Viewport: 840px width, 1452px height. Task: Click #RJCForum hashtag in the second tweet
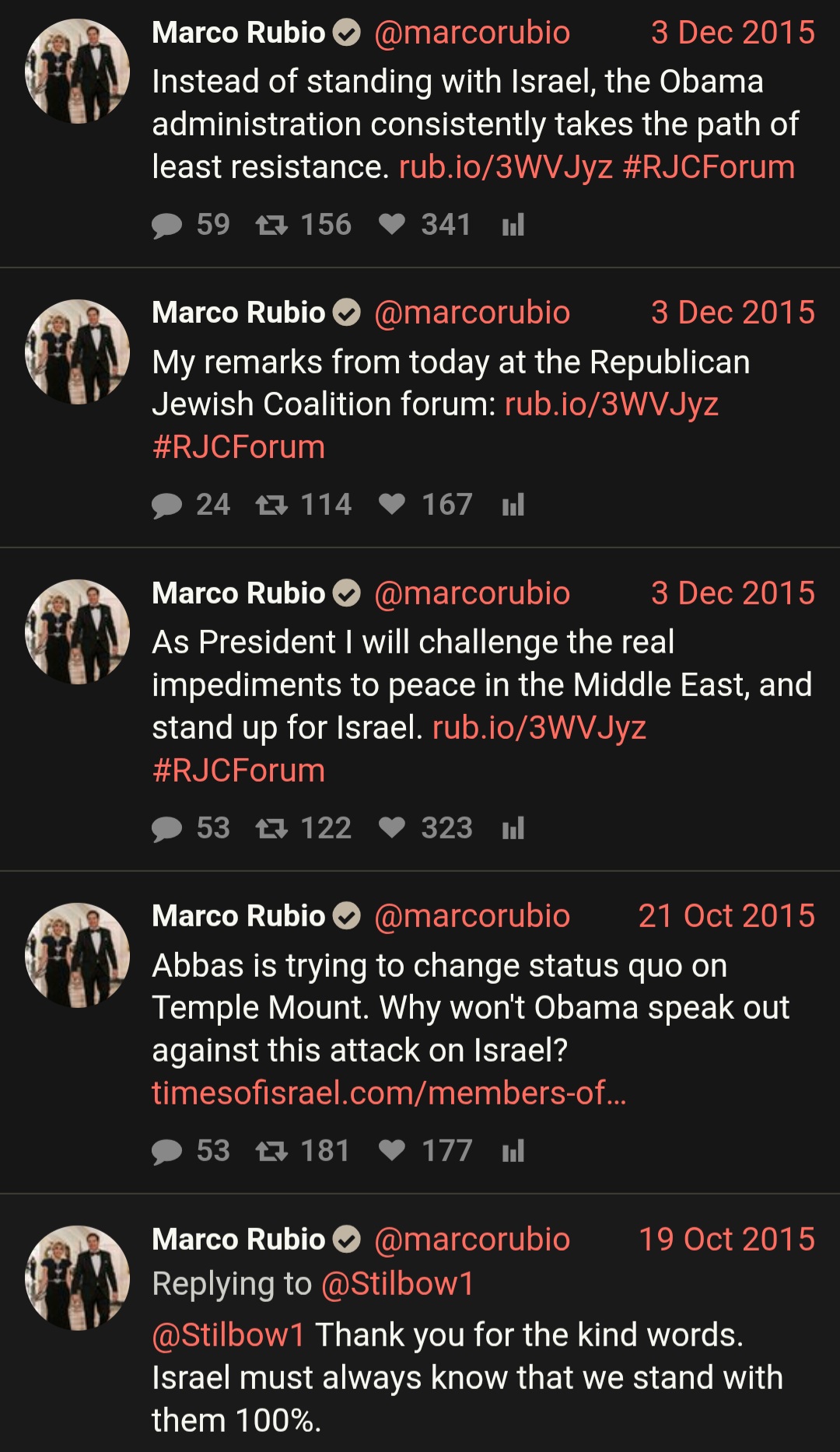pos(239,447)
